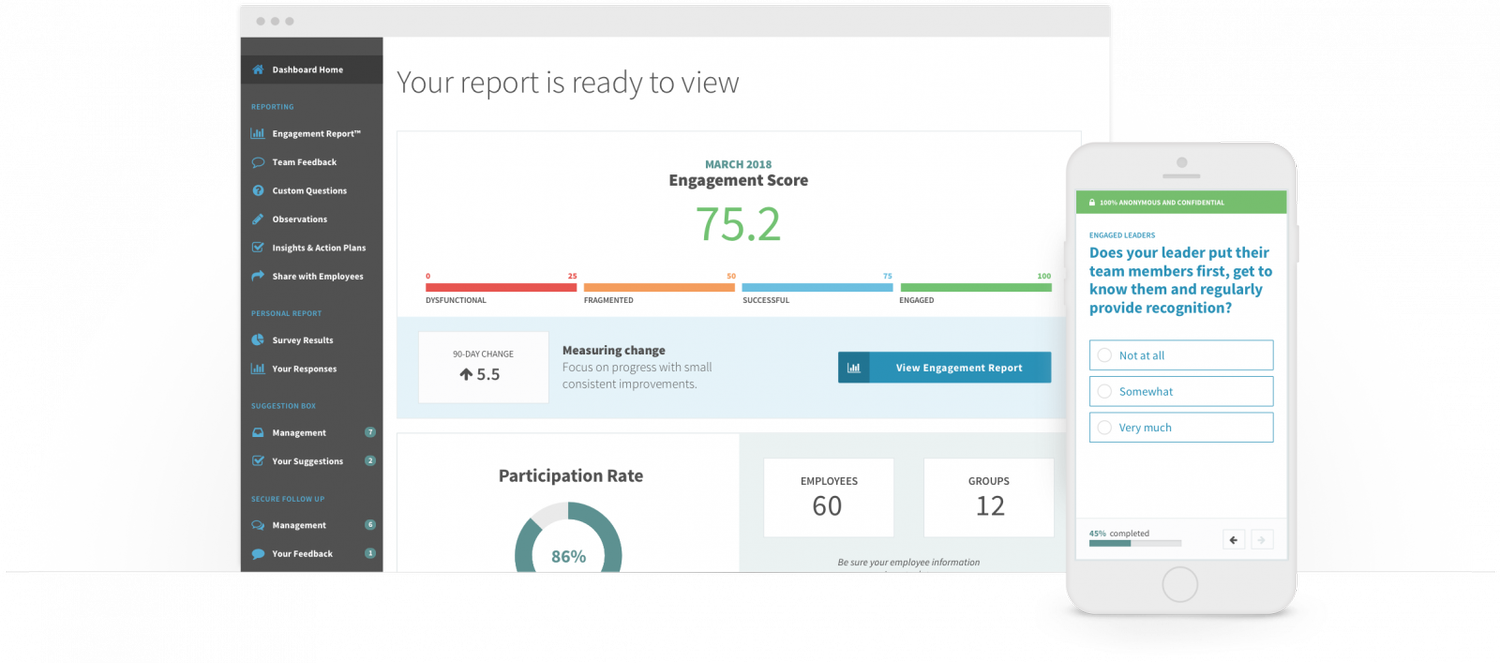Image resolution: width=1500 pixels, height=663 pixels.
Task: Click the 'SECURE FOLLOW UP' sidebar section header
Action: click(287, 498)
